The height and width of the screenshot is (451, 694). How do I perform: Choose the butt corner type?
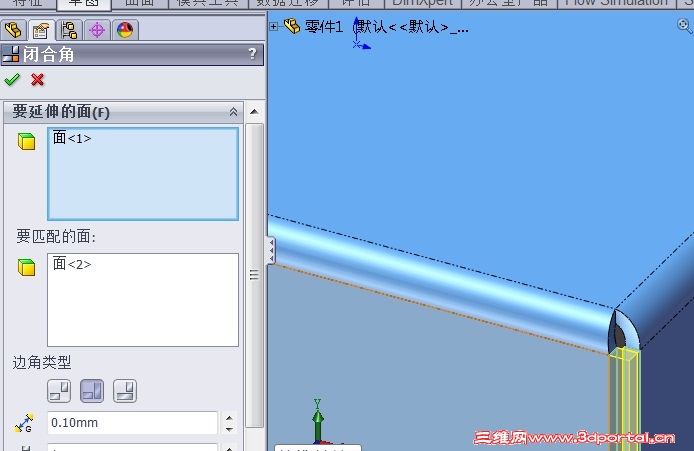point(59,391)
